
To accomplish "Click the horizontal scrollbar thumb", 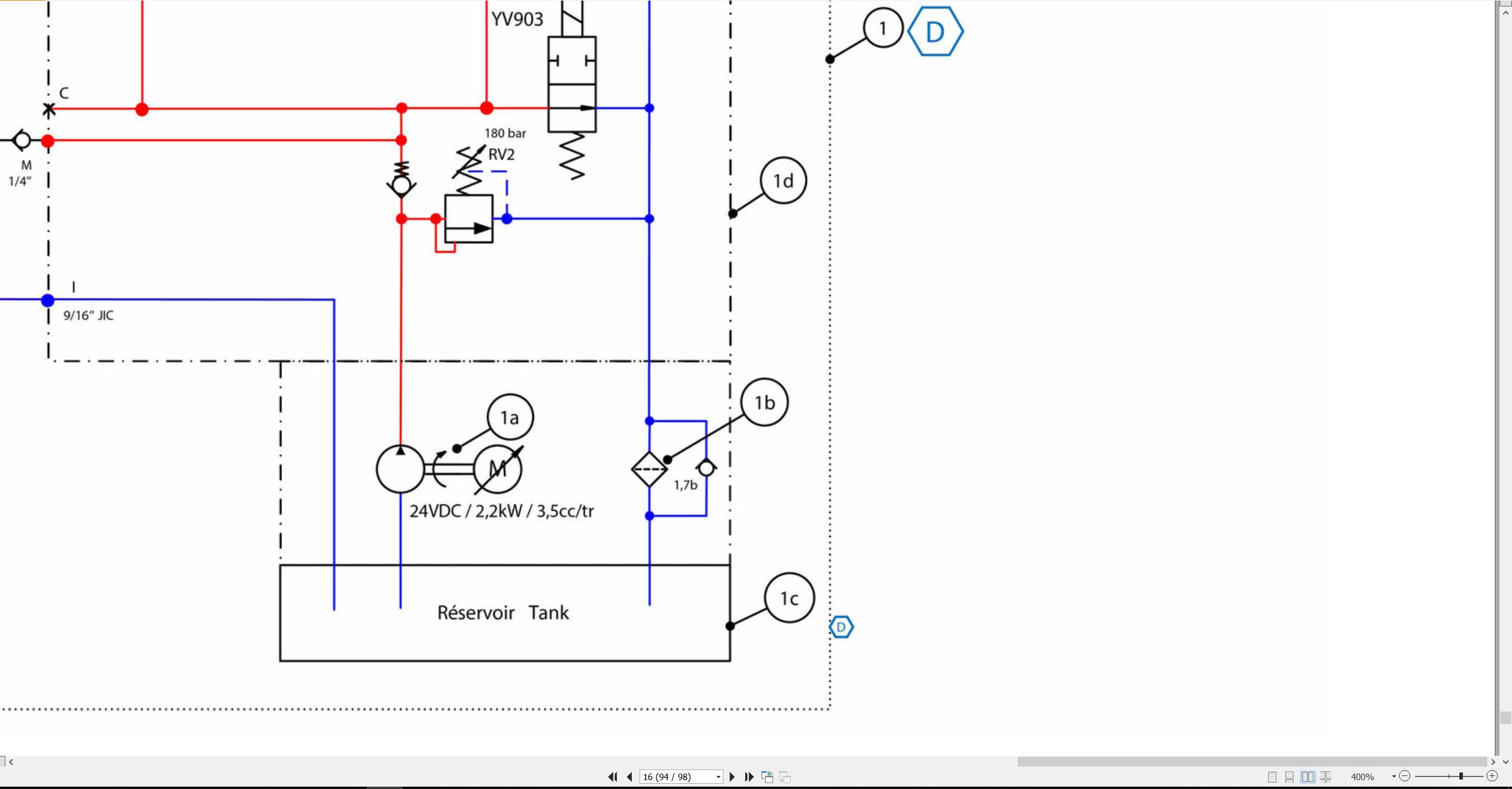I will point(1252,762).
